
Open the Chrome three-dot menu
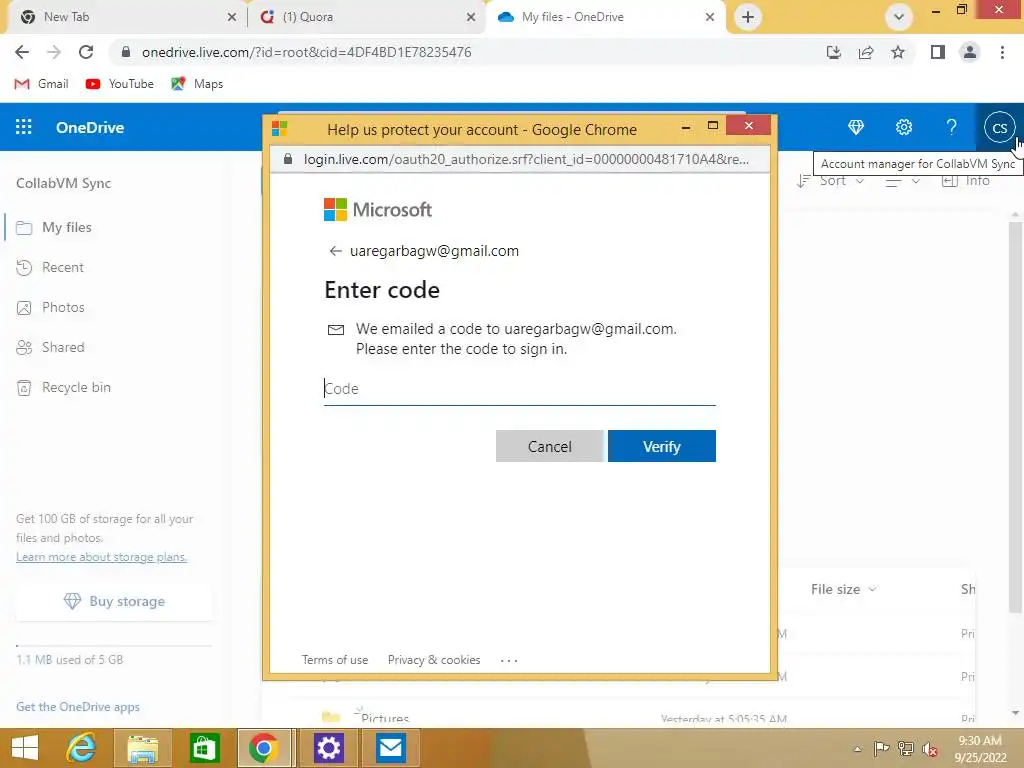(1002, 52)
